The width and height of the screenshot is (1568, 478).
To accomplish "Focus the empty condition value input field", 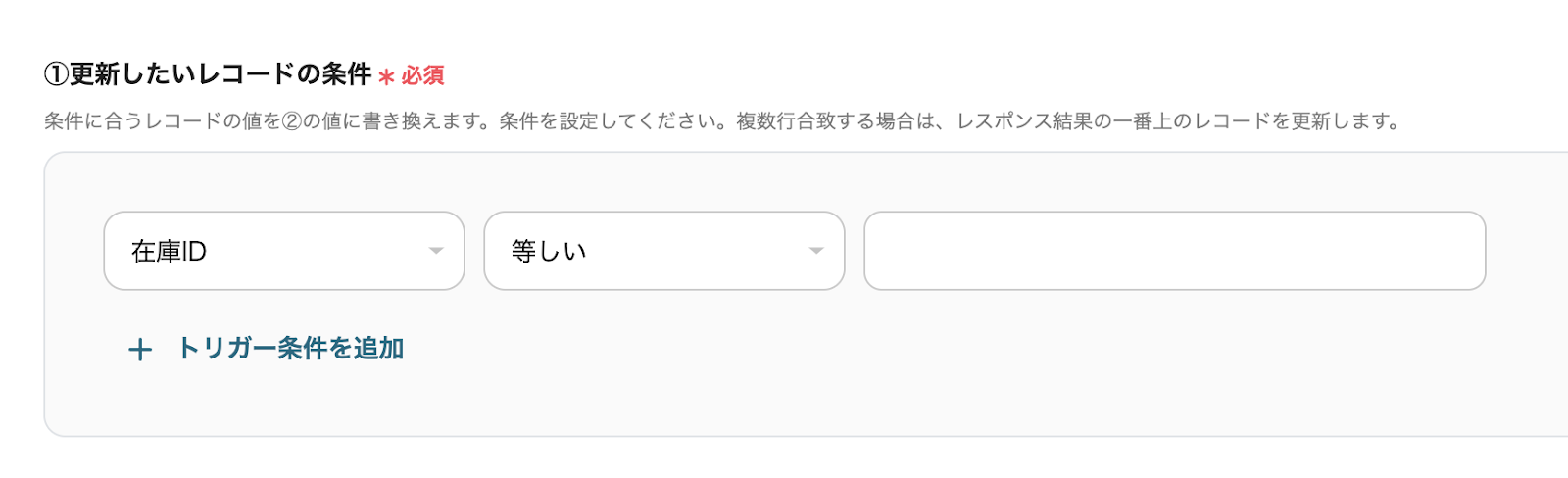I will coord(1173,251).
